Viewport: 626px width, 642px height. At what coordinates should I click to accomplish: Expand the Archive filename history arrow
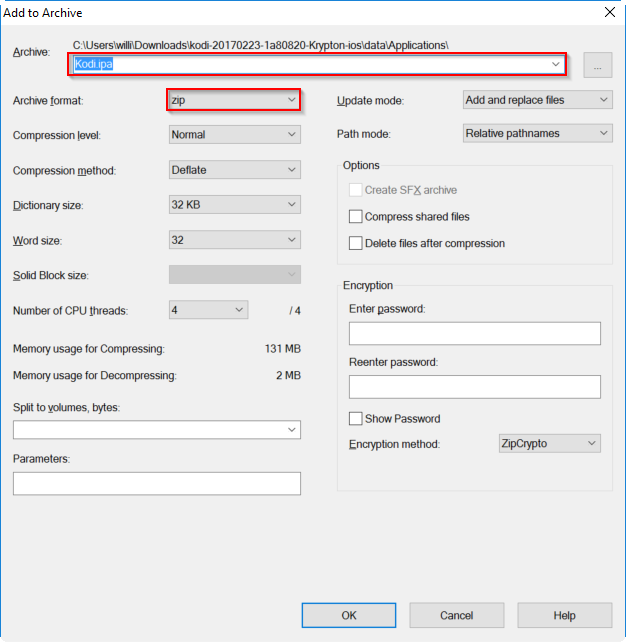pos(555,64)
